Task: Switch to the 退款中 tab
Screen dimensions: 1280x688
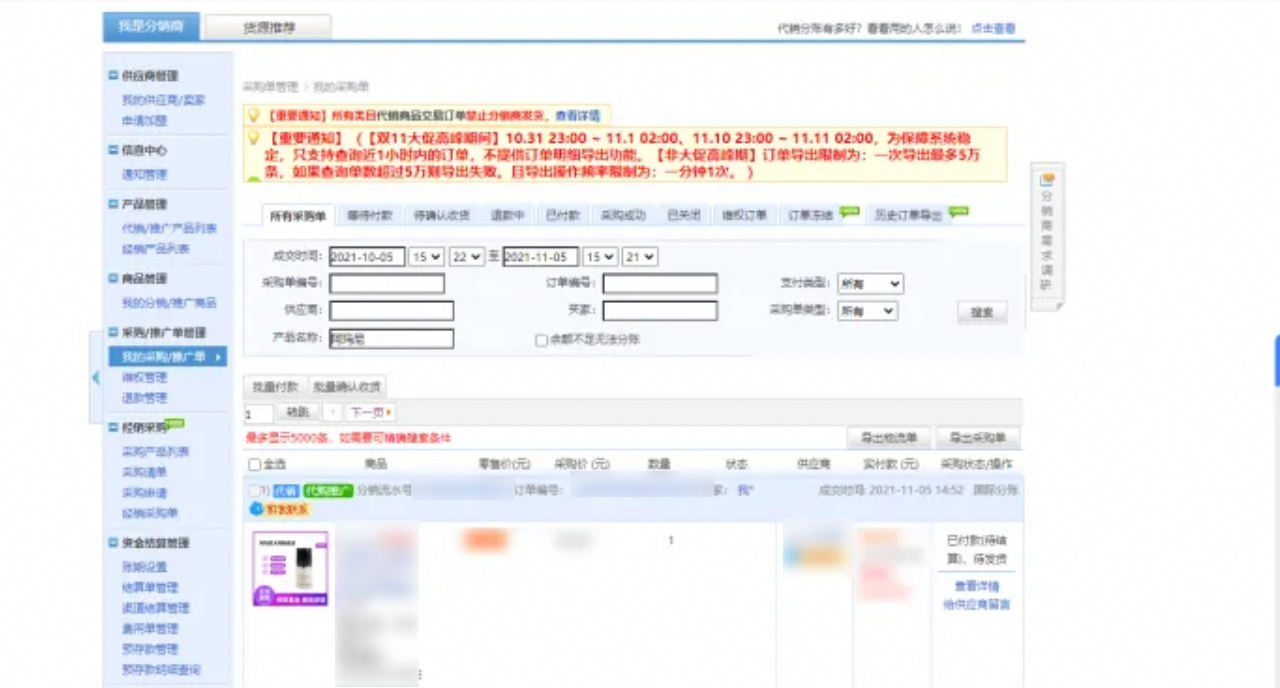Action: [507, 215]
